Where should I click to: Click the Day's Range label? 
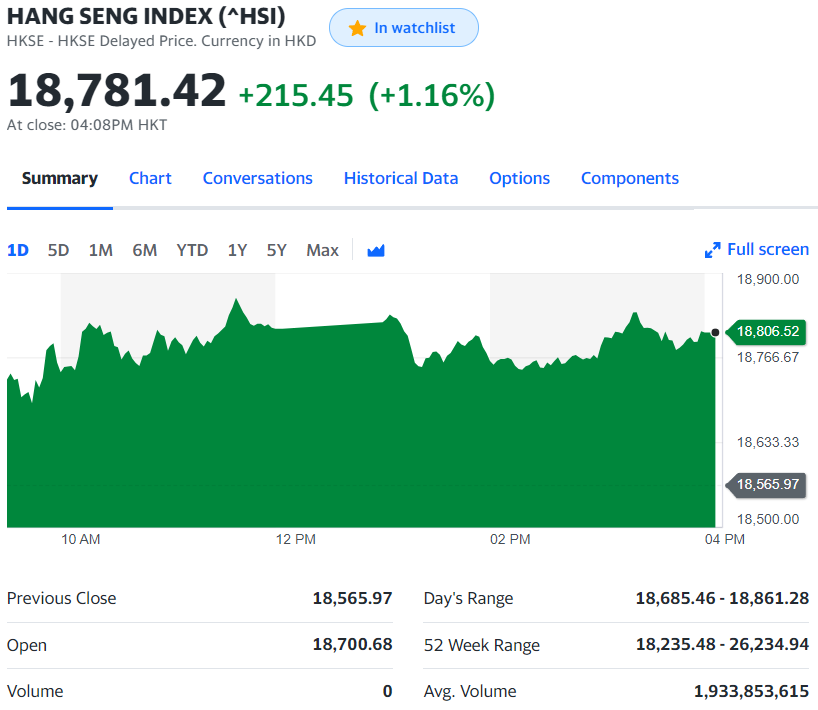(468, 598)
